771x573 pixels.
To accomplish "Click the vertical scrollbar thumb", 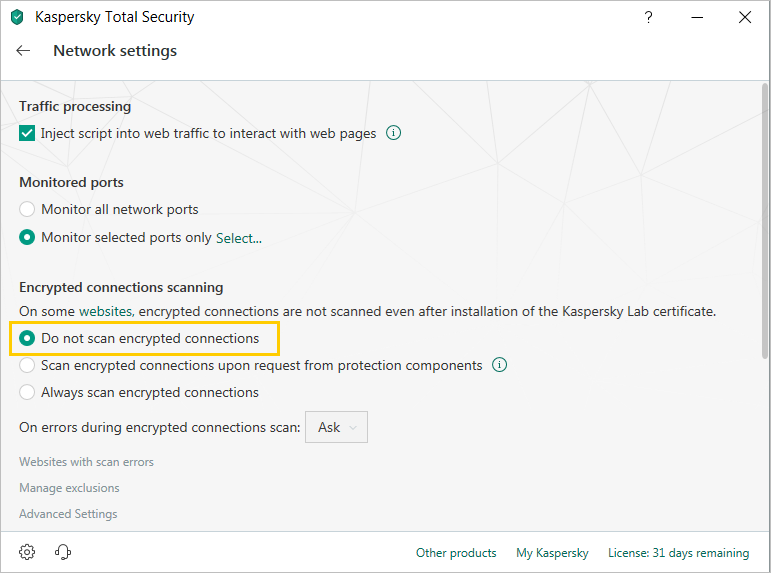I will (x=765, y=221).
